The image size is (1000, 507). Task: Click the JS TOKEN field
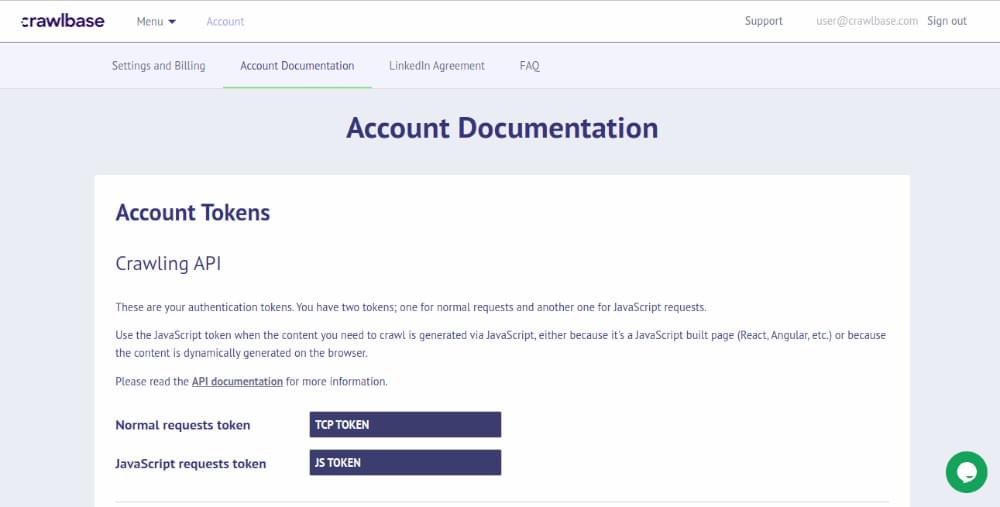pyautogui.click(x=405, y=463)
